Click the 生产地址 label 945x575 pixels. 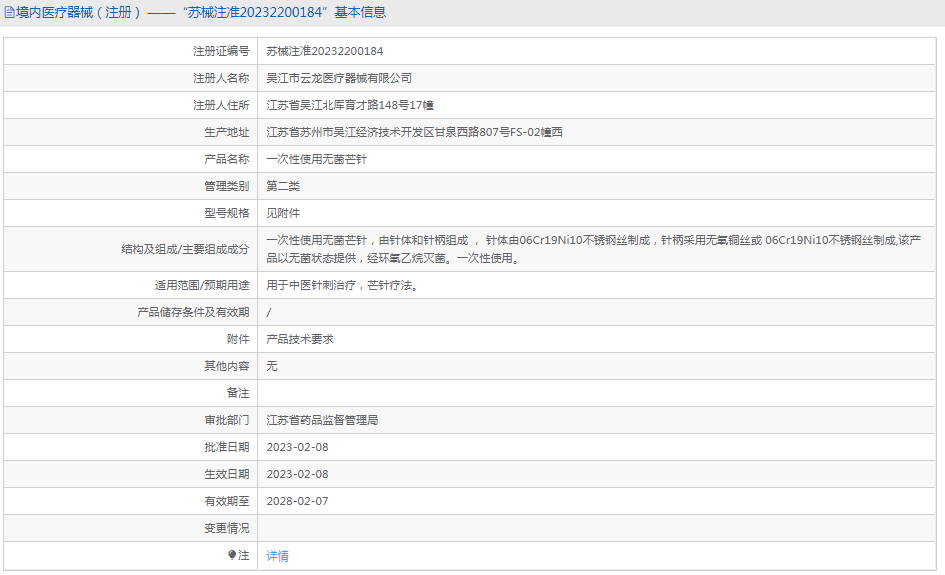[x=227, y=132]
